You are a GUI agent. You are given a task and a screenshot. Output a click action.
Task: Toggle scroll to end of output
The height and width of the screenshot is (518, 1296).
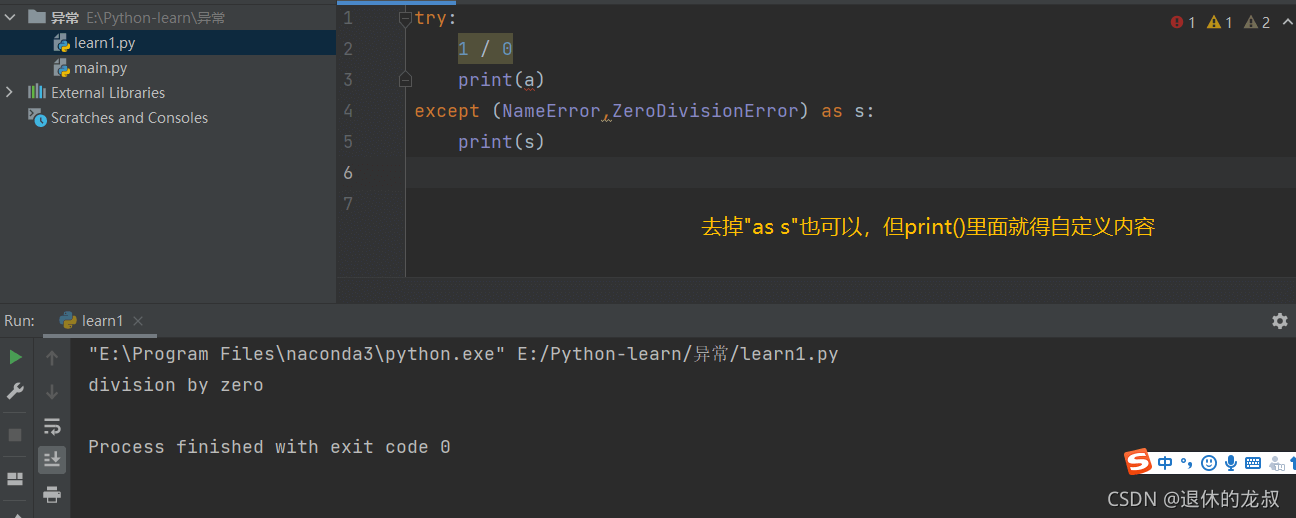[x=52, y=459]
